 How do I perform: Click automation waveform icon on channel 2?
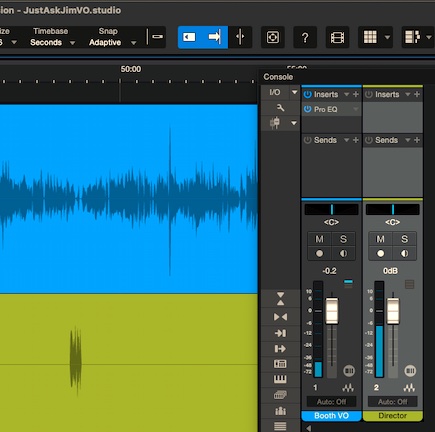(409, 388)
